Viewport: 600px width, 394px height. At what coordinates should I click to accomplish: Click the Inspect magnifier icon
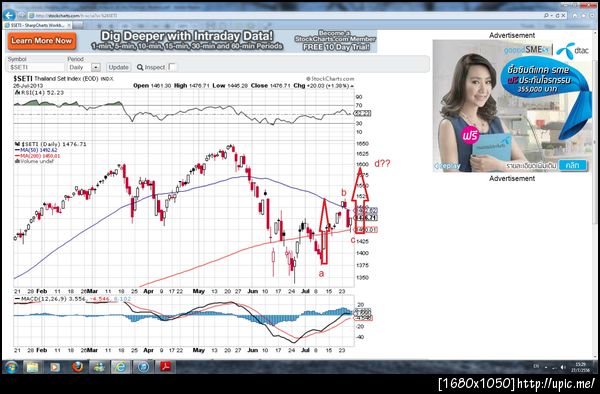tap(140, 67)
